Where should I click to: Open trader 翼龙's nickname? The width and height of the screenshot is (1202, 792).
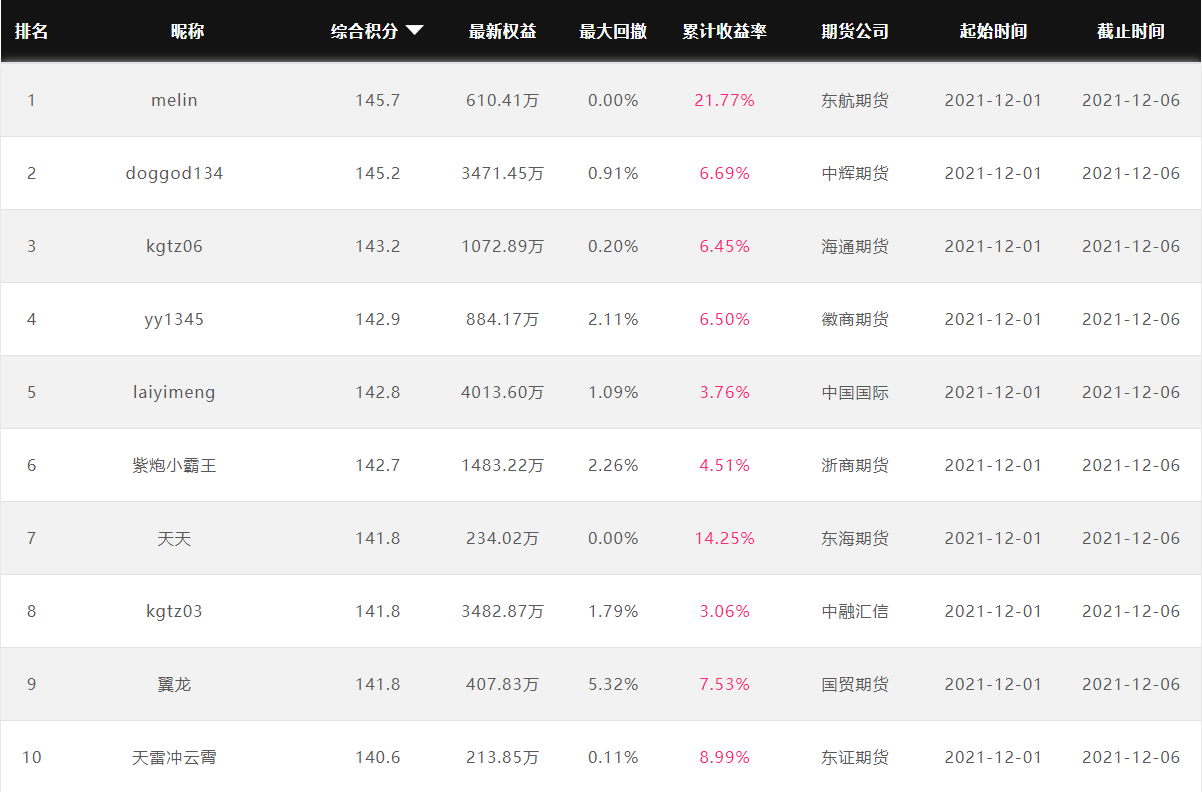point(174,684)
